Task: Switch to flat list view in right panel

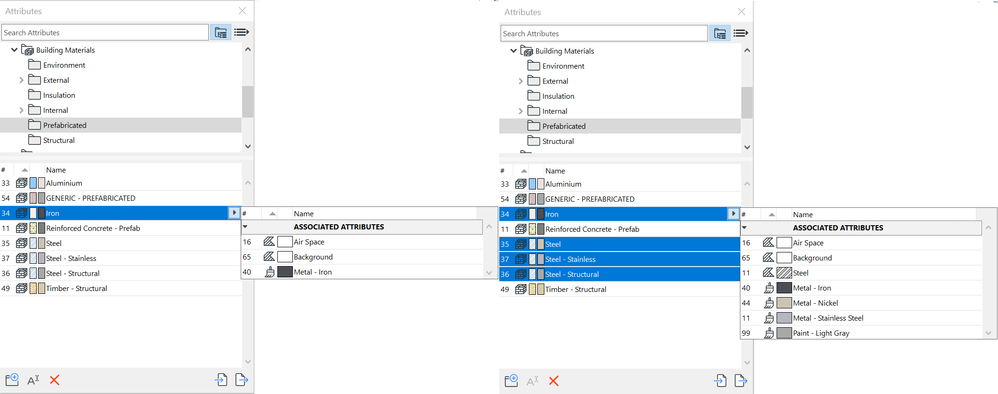Action: (740, 33)
